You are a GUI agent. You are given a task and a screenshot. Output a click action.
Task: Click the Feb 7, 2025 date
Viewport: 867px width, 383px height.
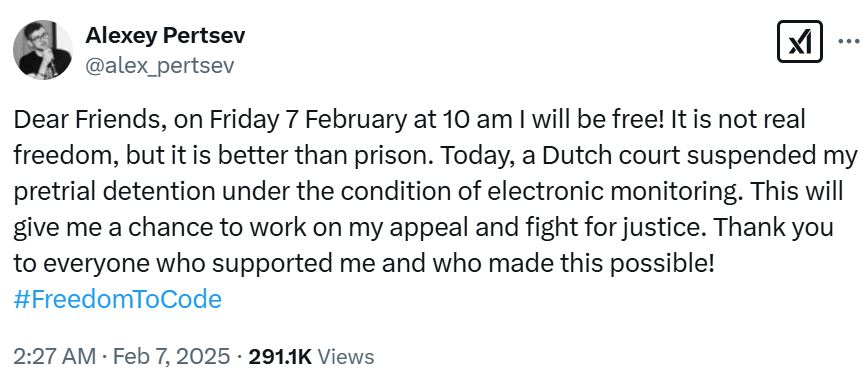tap(171, 356)
